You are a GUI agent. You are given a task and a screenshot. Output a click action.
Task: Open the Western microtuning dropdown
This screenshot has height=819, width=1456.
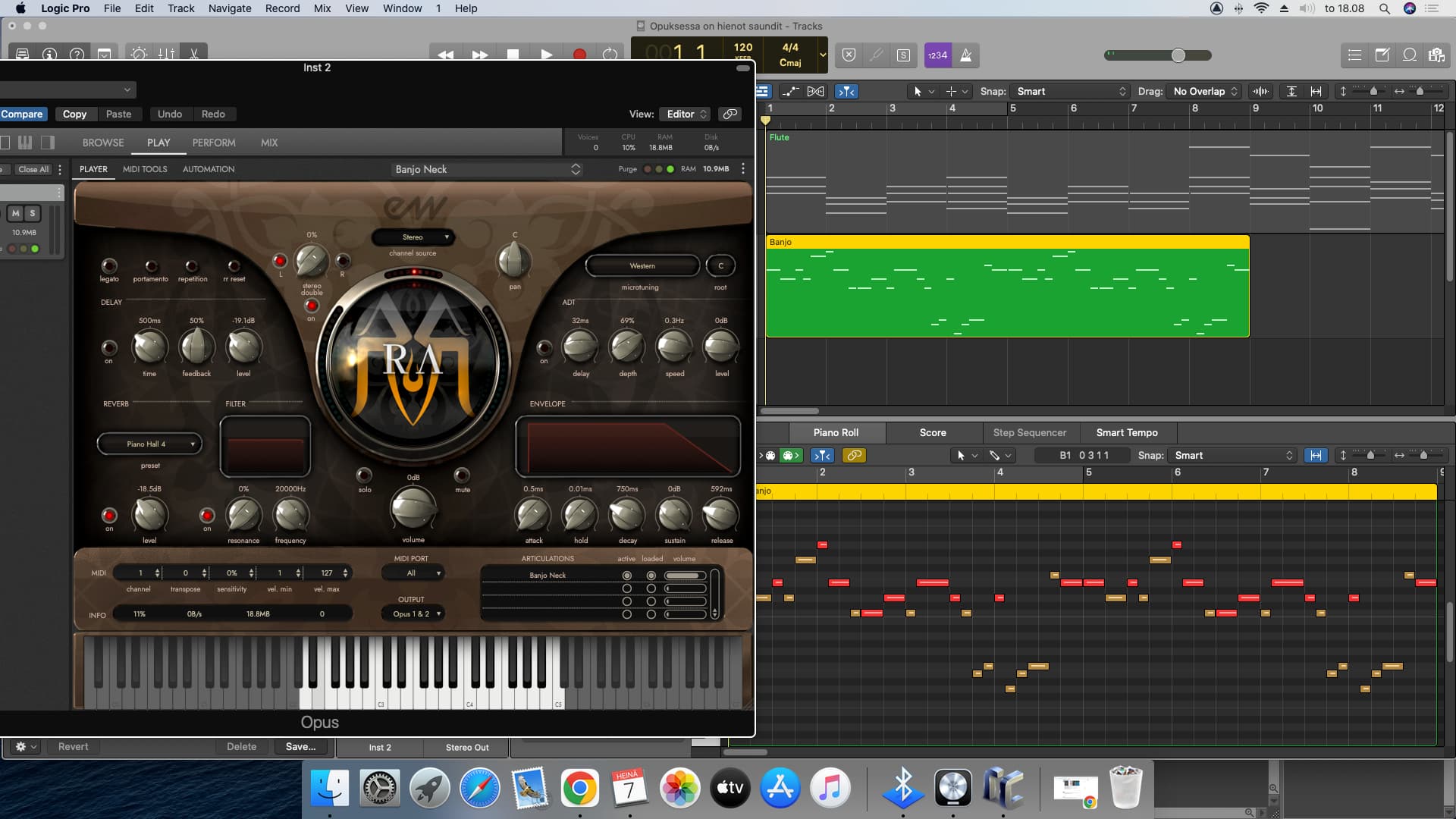[642, 266]
